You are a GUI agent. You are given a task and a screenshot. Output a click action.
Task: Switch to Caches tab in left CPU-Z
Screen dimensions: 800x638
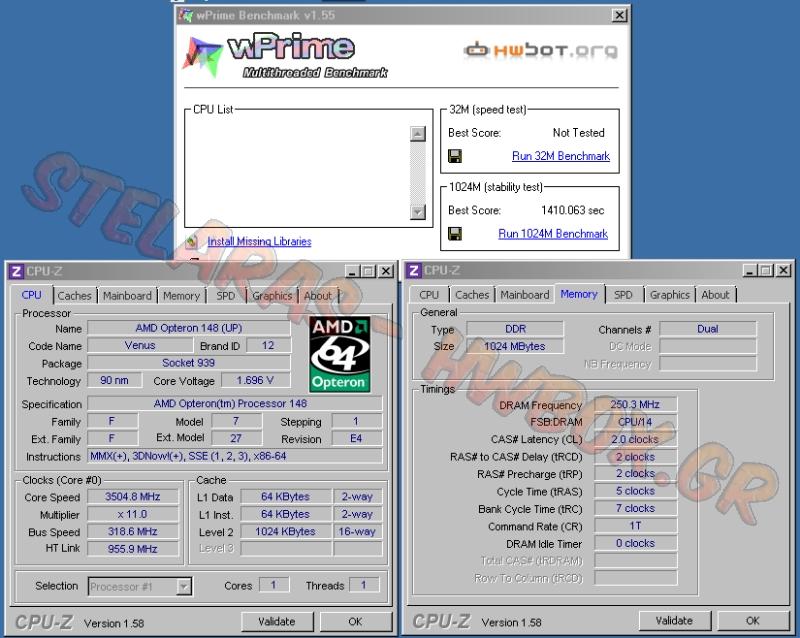(x=74, y=296)
